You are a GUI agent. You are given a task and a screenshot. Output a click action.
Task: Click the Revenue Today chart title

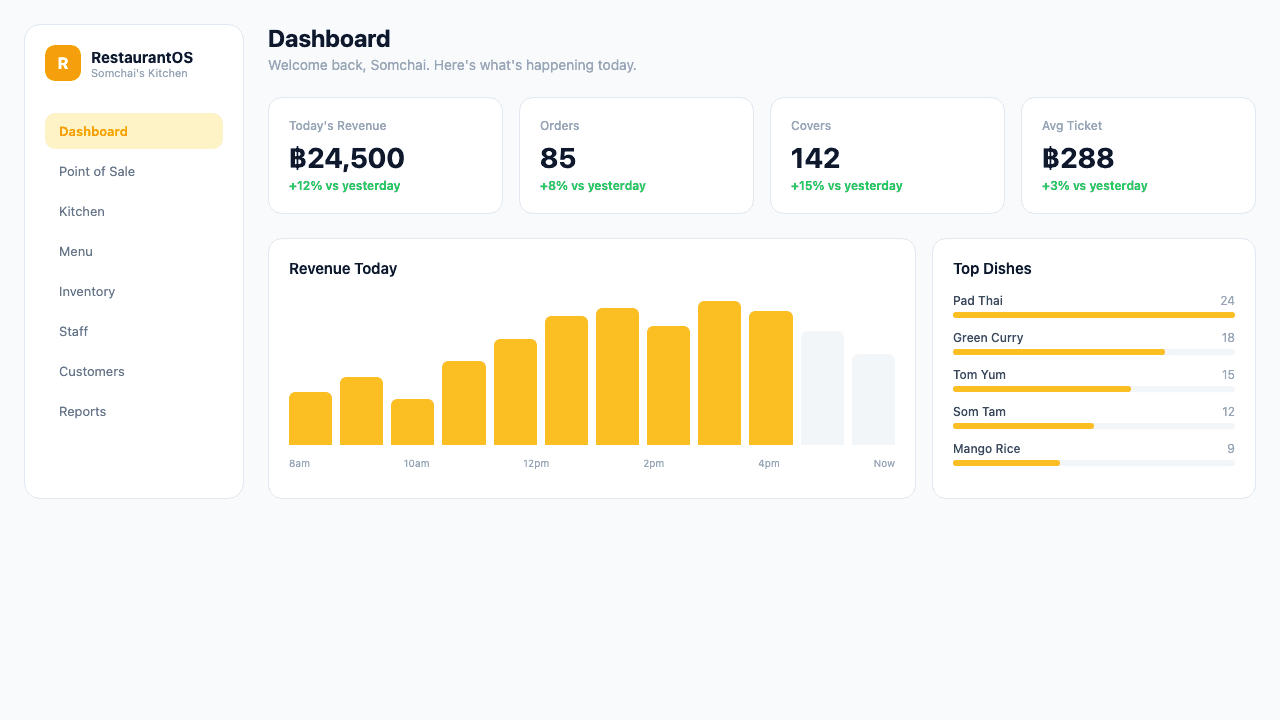coord(343,269)
